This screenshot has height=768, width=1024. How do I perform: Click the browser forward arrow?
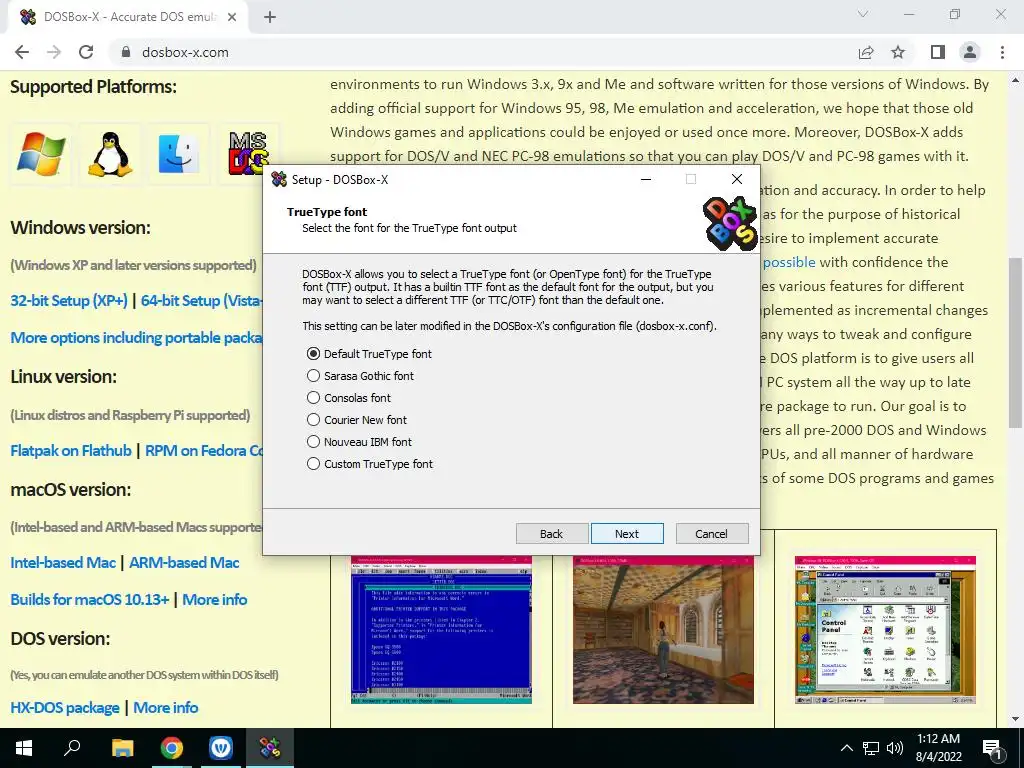point(54,52)
